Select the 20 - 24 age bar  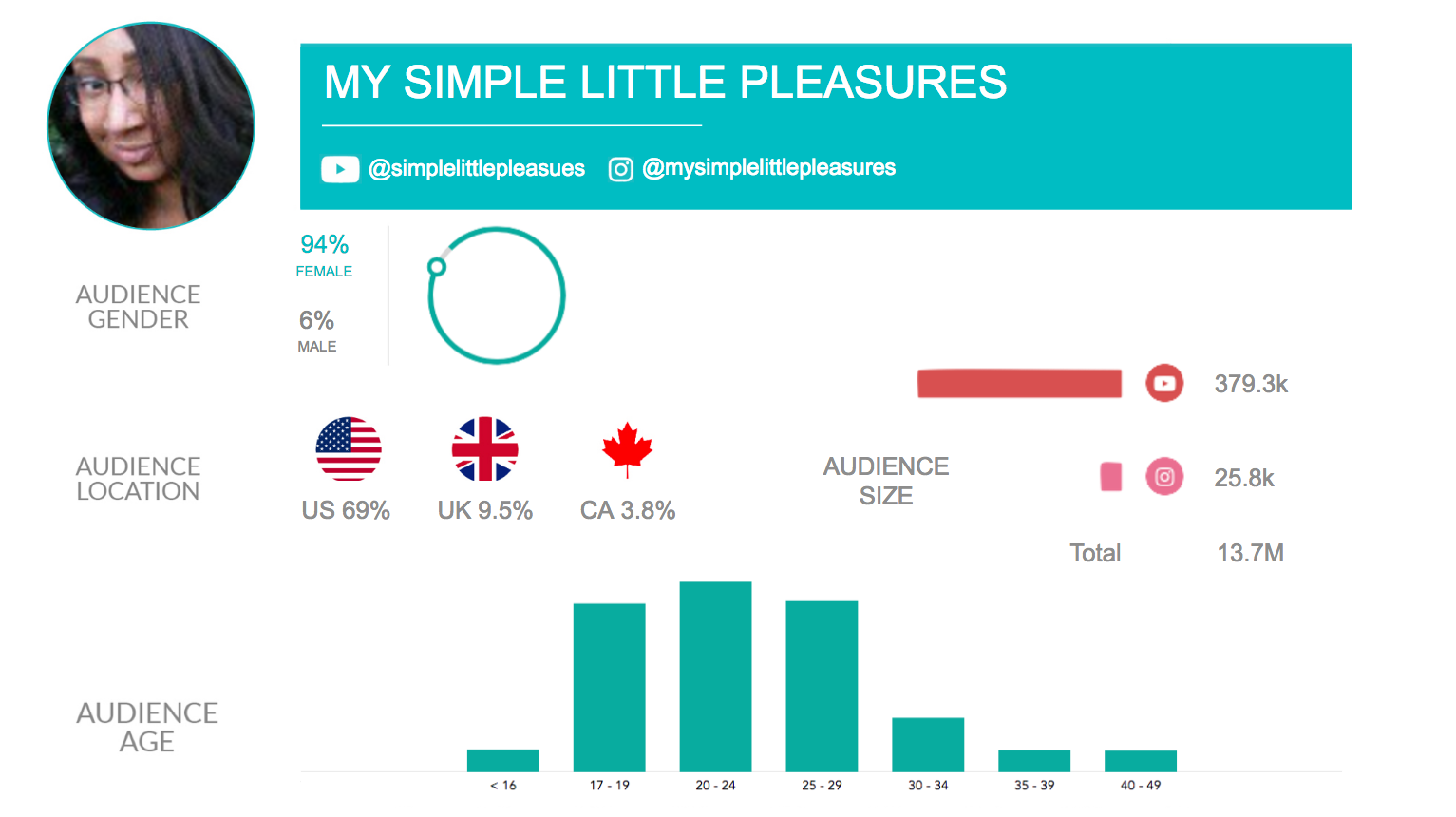[715, 676]
